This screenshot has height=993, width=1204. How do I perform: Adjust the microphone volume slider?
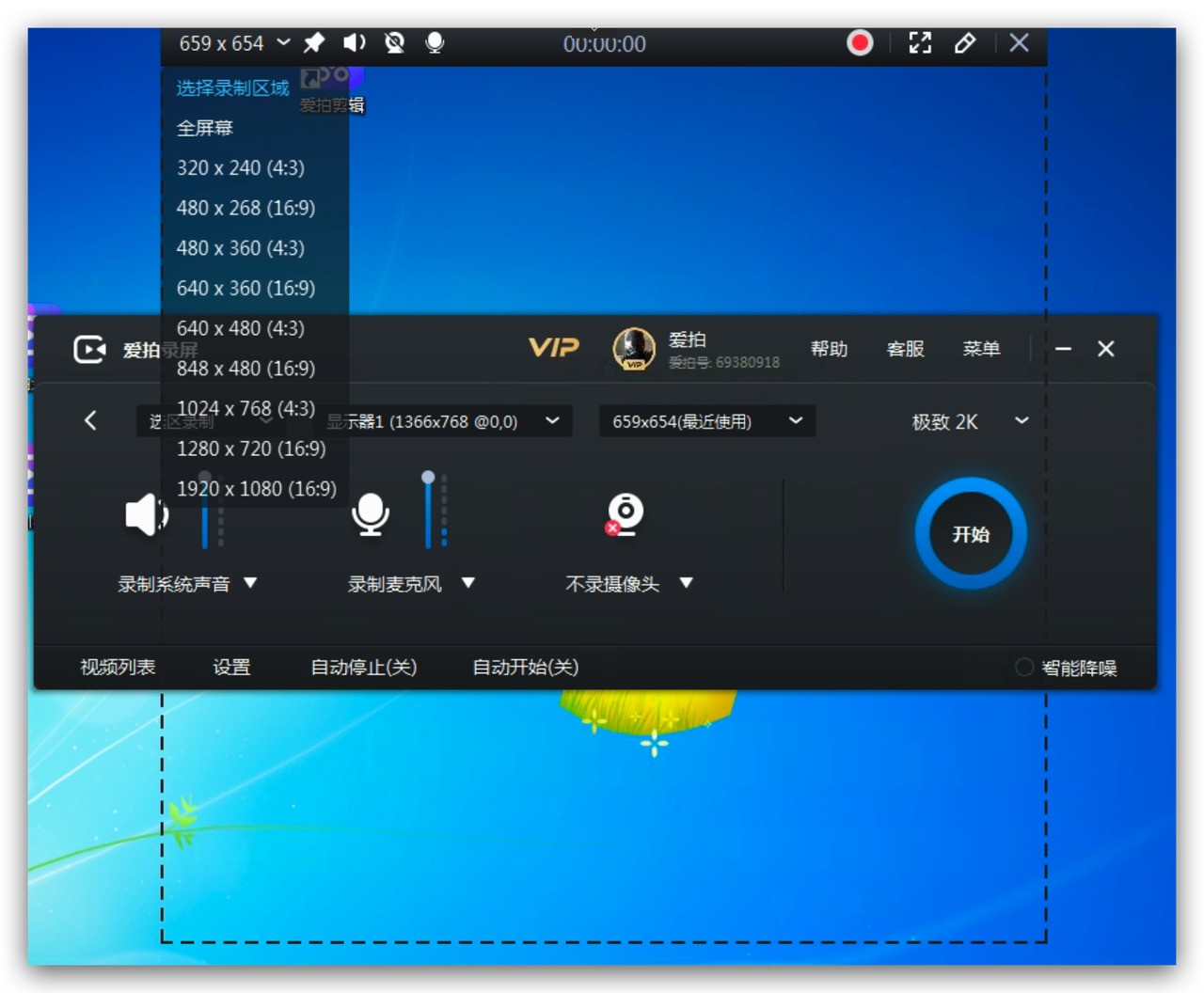428,510
